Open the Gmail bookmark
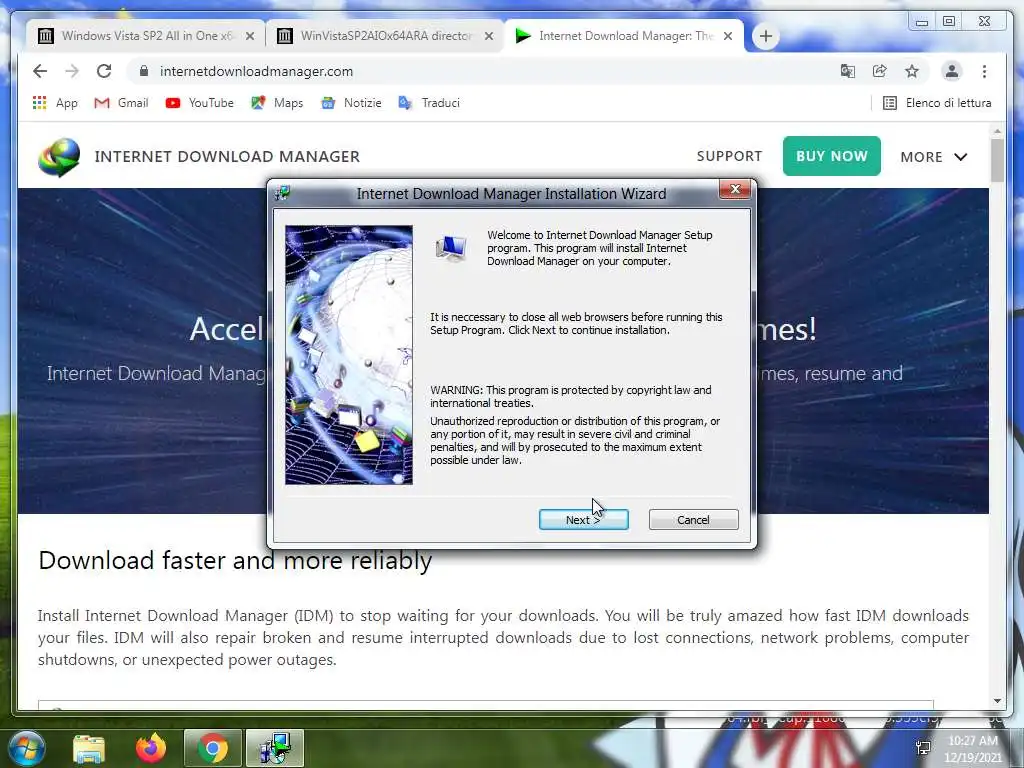The width and height of the screenshot is (1024, 768). 121,103
